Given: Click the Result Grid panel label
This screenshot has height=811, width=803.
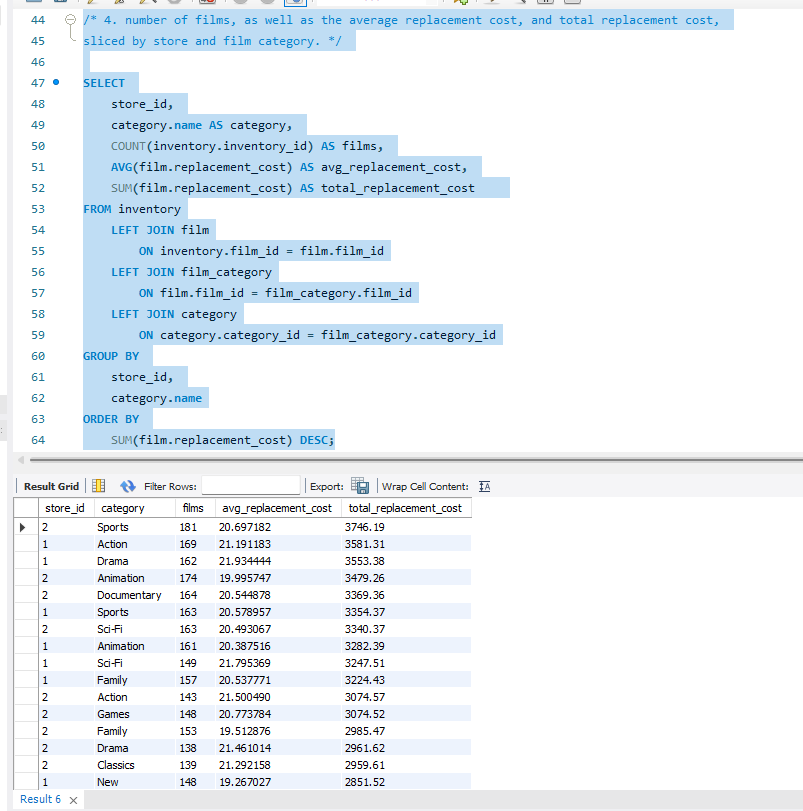Looking at the screenshot, I should pos(50,485).
